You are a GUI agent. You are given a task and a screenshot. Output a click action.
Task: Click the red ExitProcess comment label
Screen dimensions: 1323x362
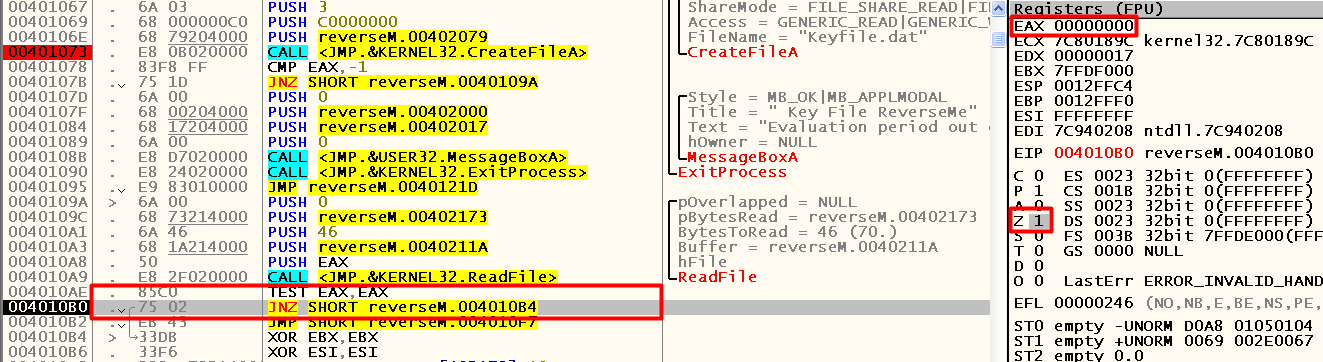pos(733,172)
